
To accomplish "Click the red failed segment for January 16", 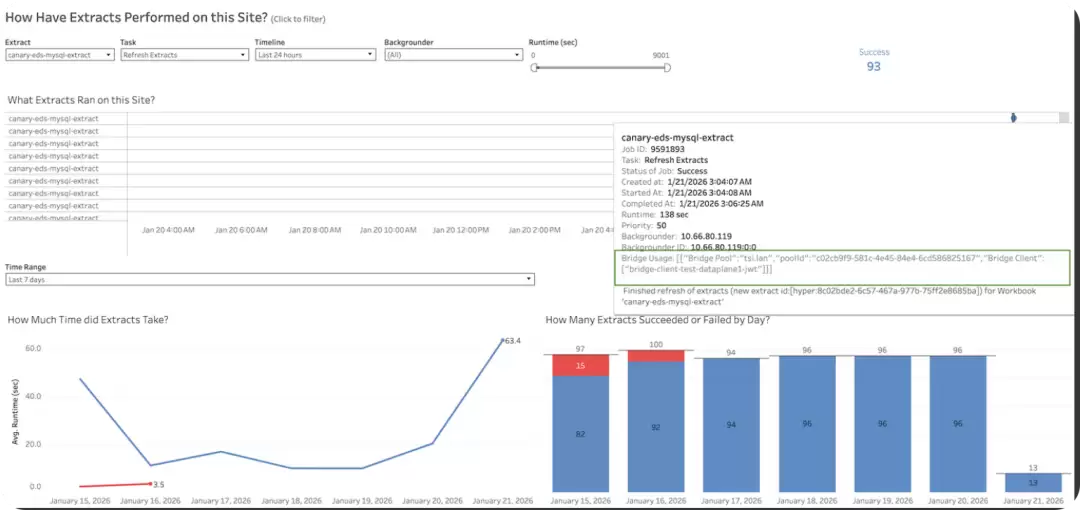I will pos(656,356).
